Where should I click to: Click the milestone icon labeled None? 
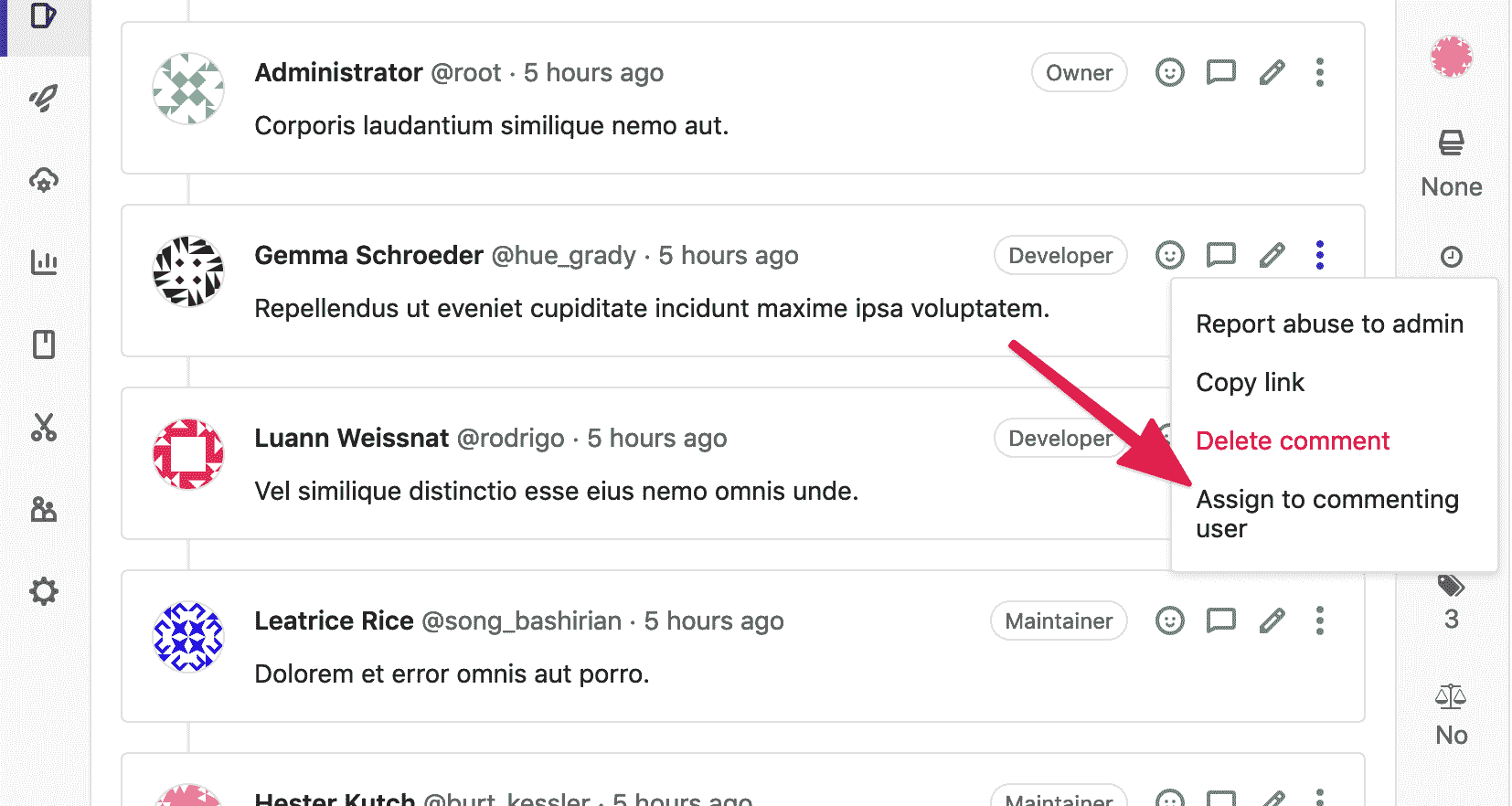pyautogui.click(x=1451, y=143)
